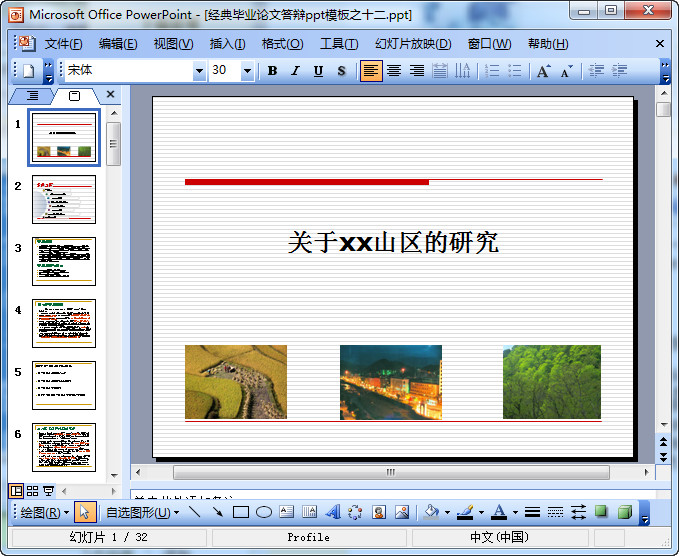Align text left
This screenshot has height=556, width=679.
click(x=371, y=71)
